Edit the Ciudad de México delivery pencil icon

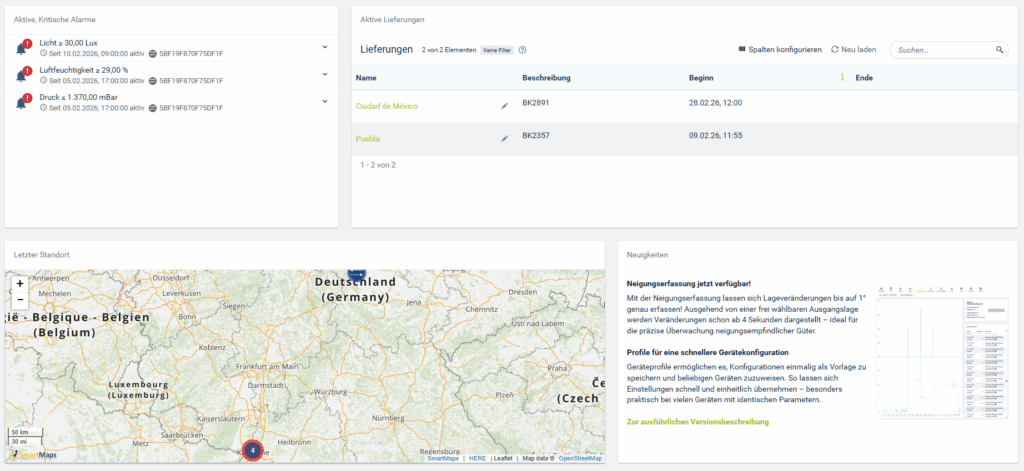click(x=505, y=104)
